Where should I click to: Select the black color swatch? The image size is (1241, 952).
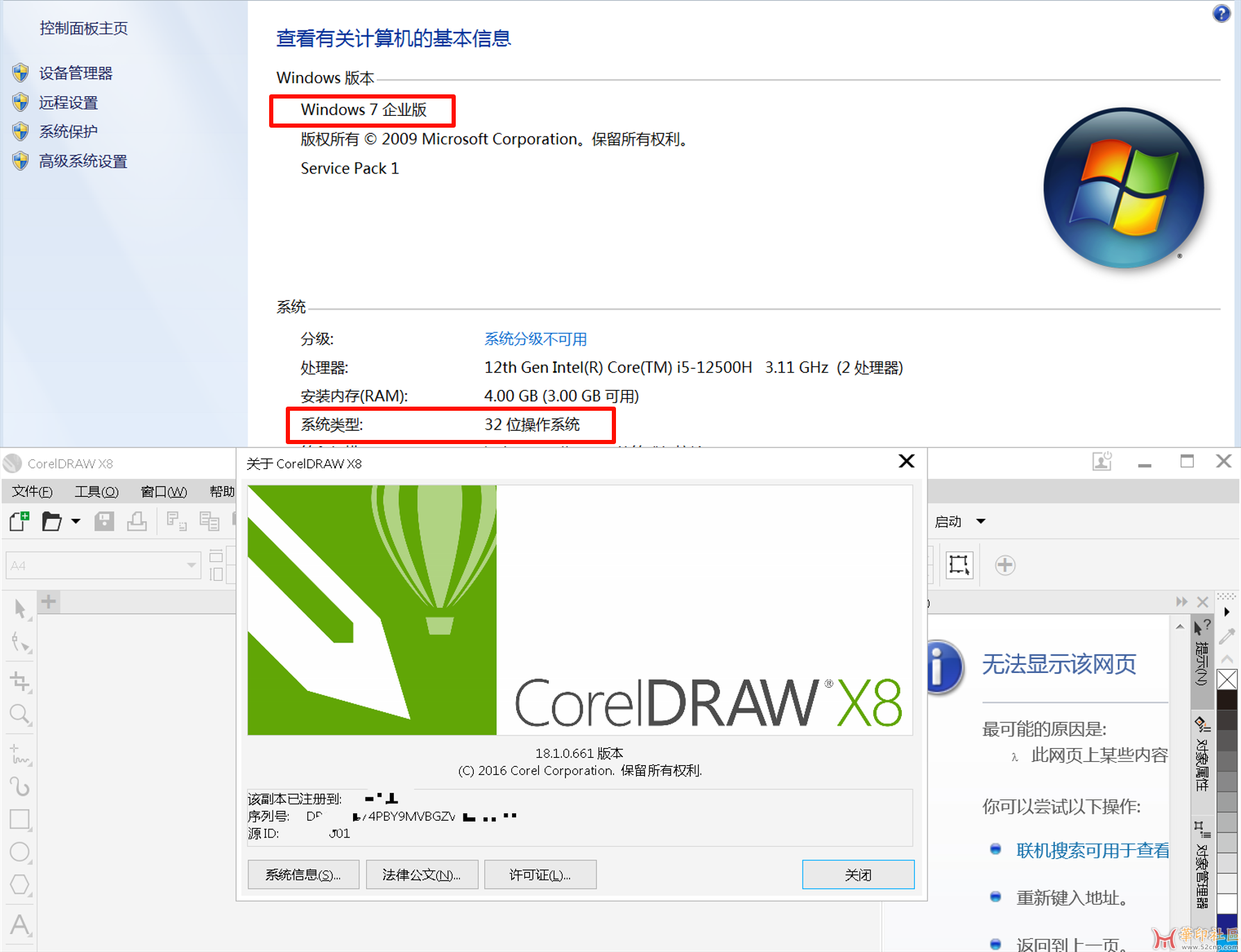pos(1227,699)
